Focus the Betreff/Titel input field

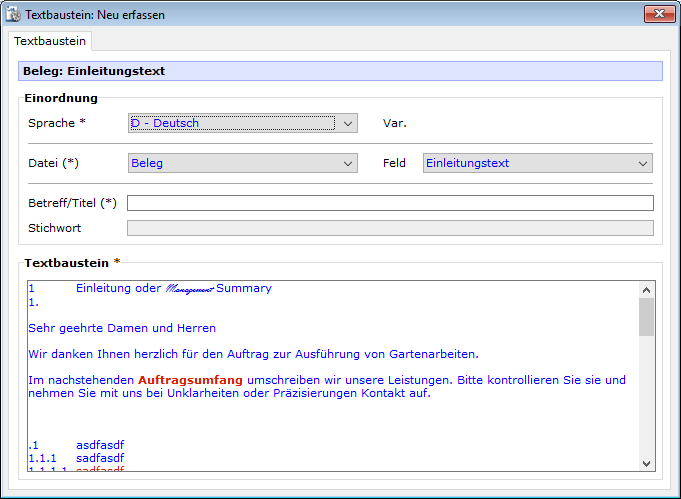click(x=390, y=203)
